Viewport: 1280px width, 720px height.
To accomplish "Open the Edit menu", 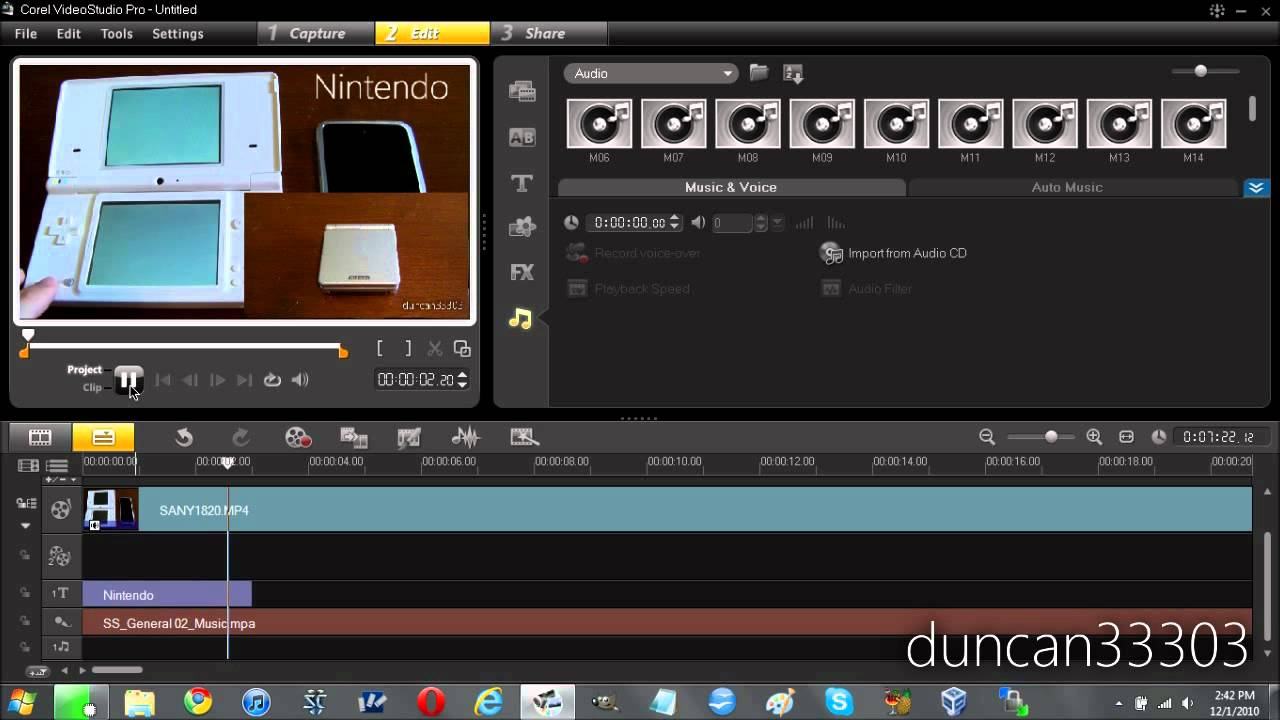I will [68, 34].
